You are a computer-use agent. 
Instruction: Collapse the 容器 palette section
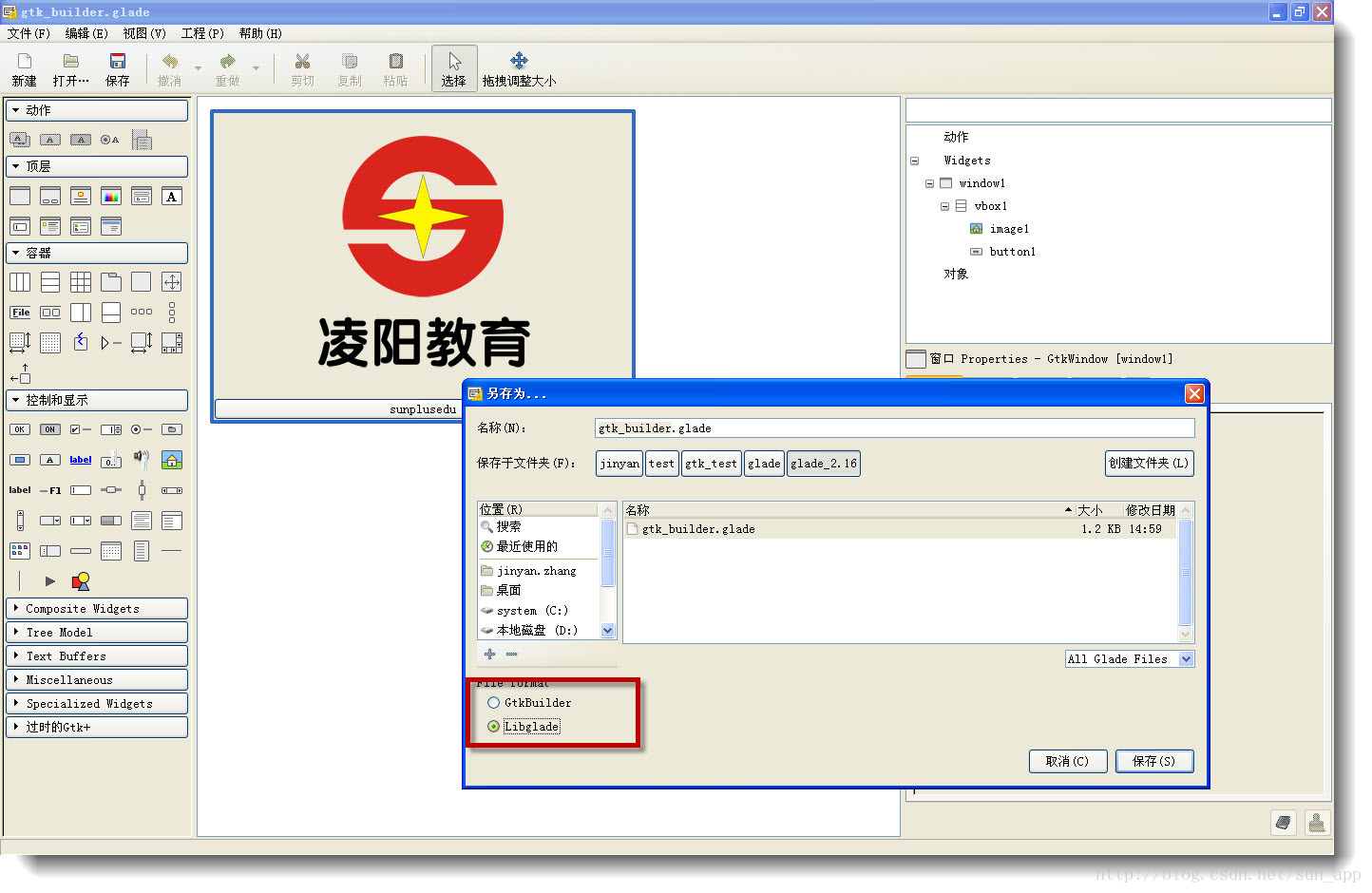coord(97,253)
